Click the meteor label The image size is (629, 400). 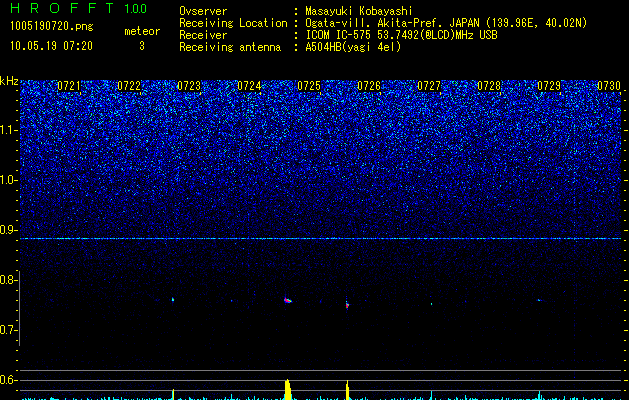142,31
